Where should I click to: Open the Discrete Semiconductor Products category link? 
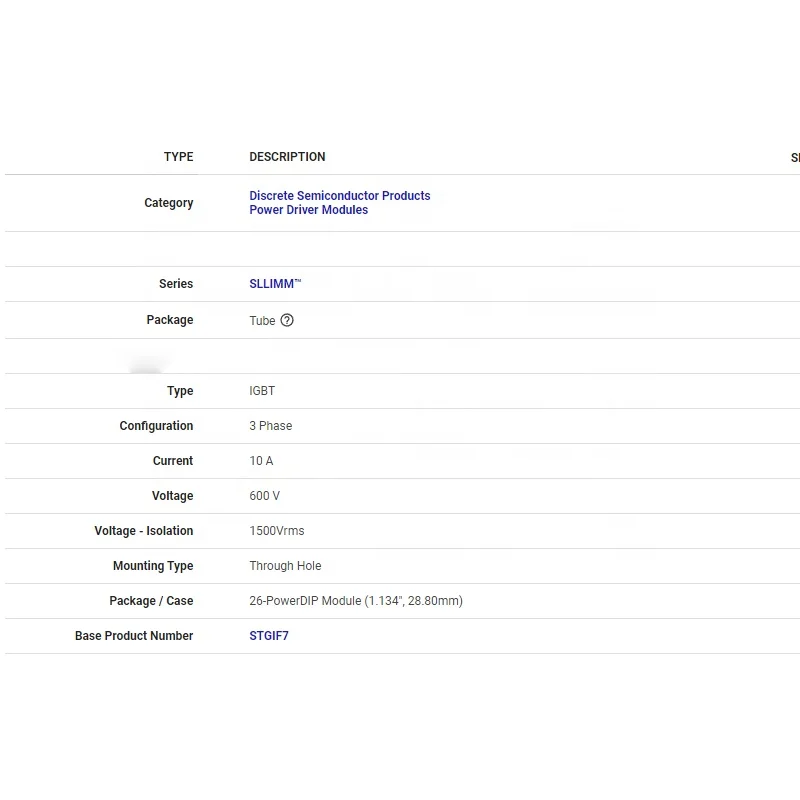[340, 196]
